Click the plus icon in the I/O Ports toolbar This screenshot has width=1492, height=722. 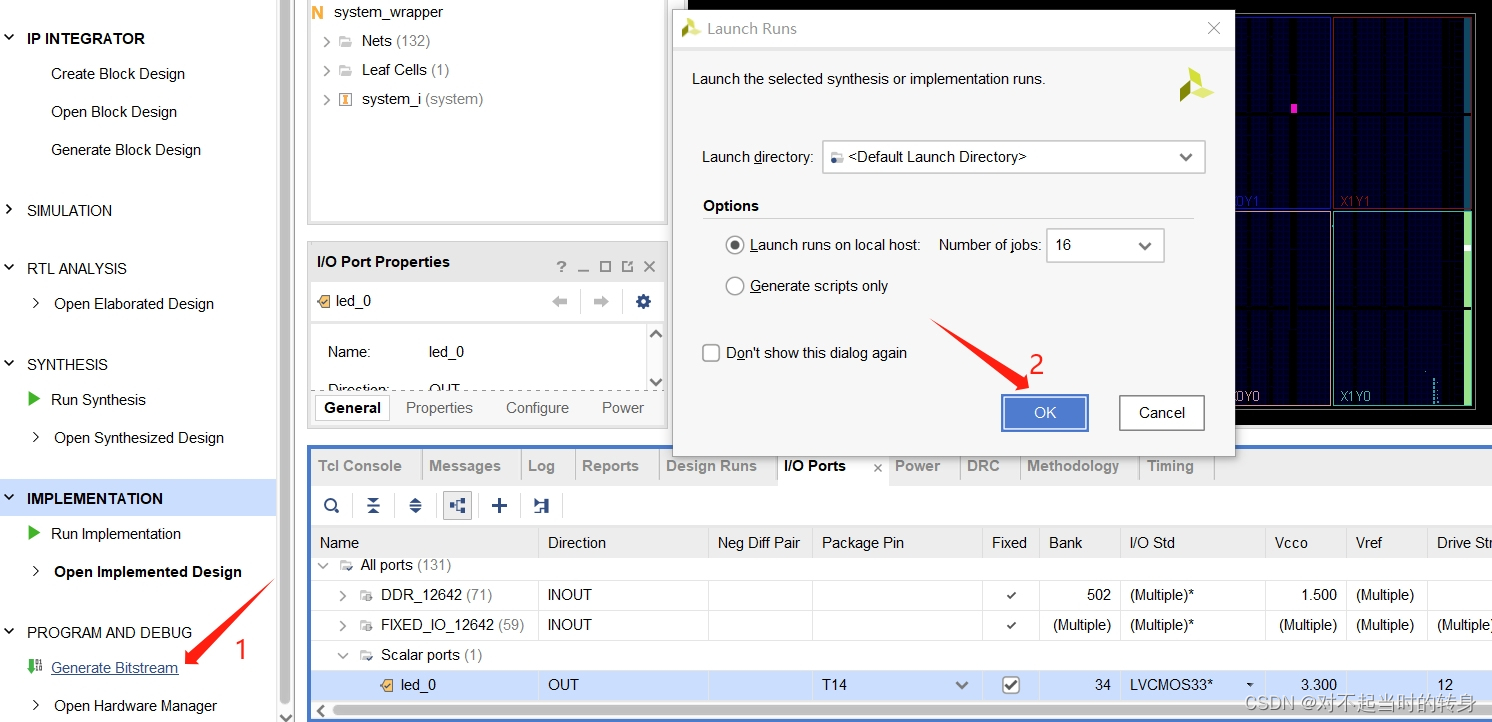(x=500, y=506)
